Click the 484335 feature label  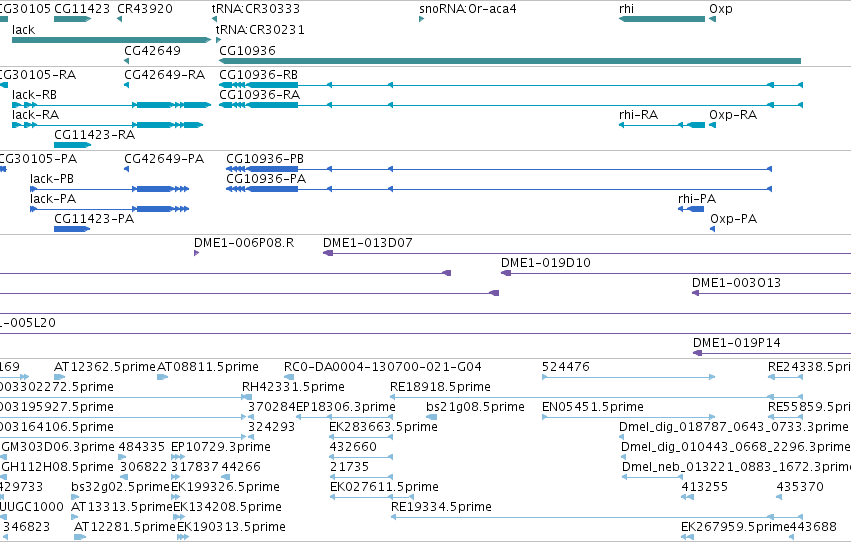coord(142,447)
